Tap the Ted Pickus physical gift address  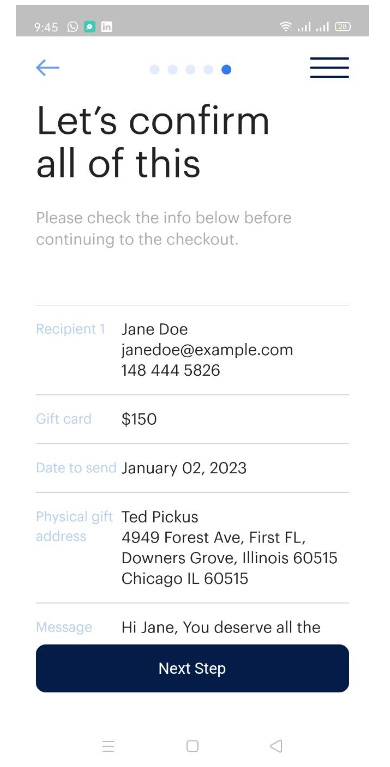229,548
